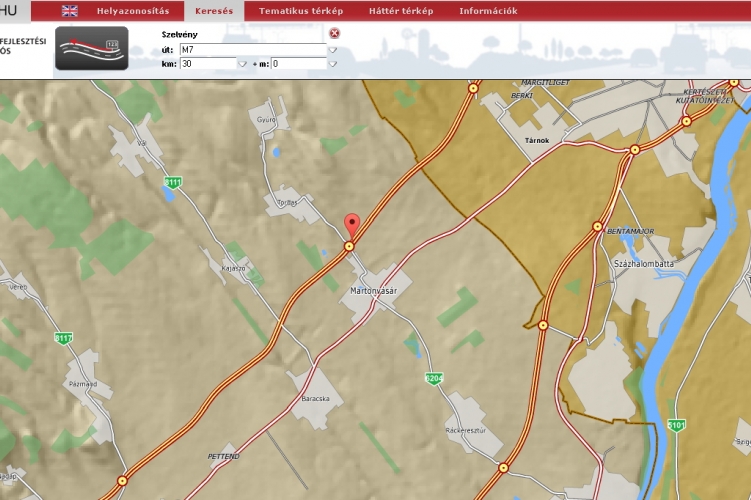Click the road section search icon
751x500 pixels.
point(92,49)
